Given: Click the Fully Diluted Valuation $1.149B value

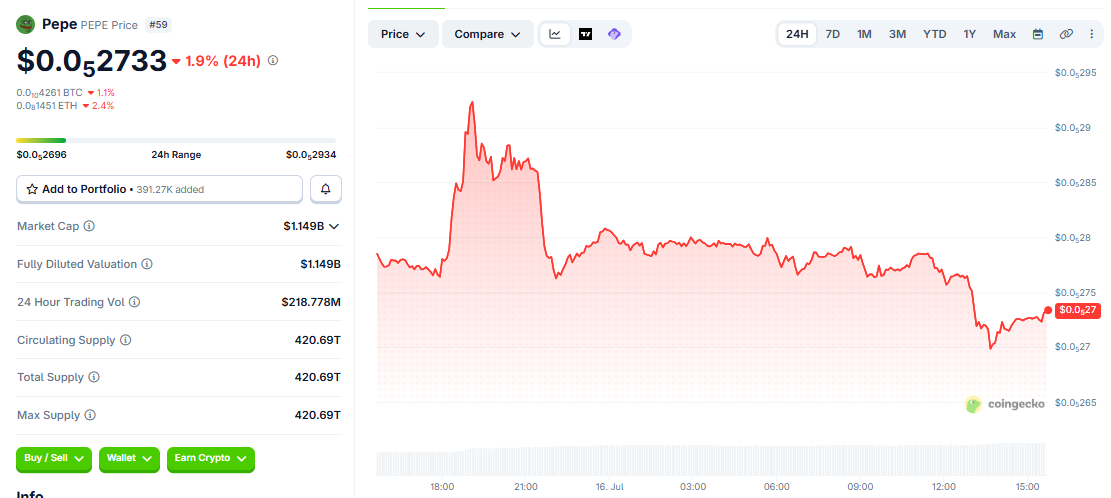Looking at the screenshot, I should click(x=321, y=264).
